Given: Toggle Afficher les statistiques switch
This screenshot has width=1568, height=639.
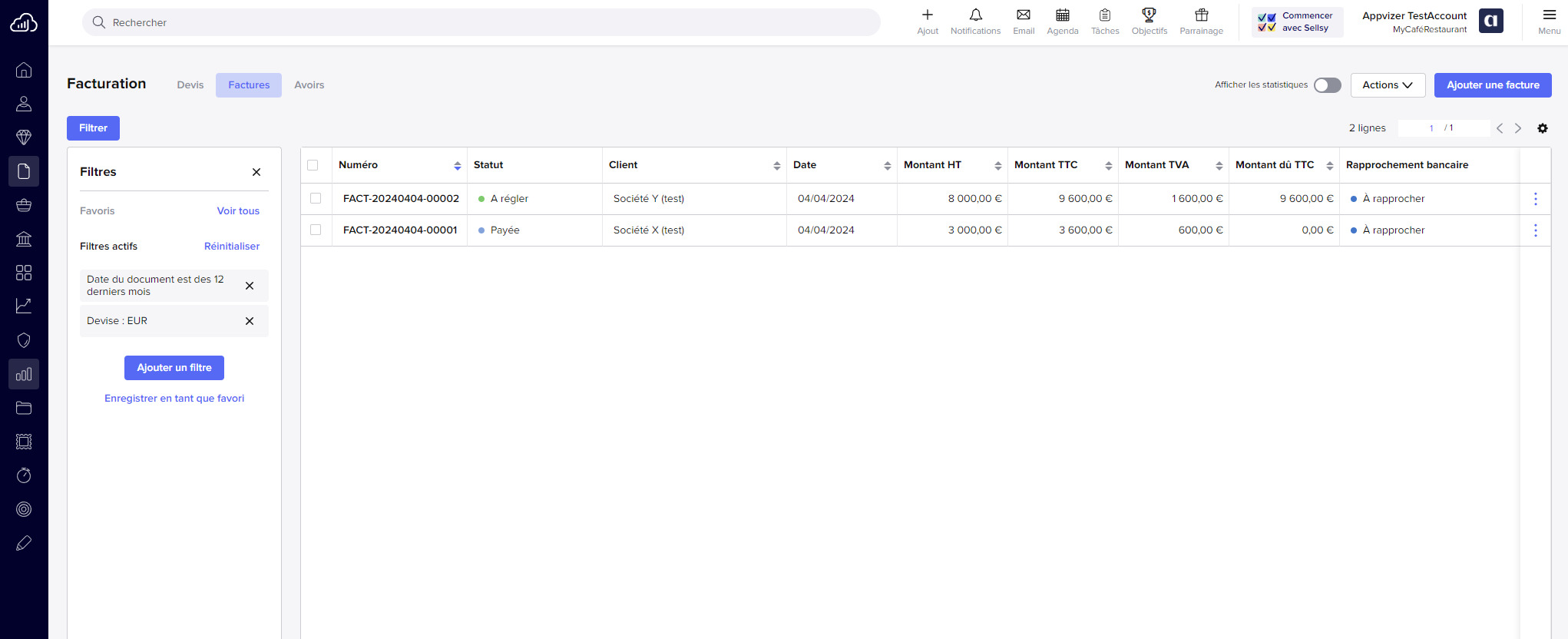Looking at the screenshot, I should 1328,85.
